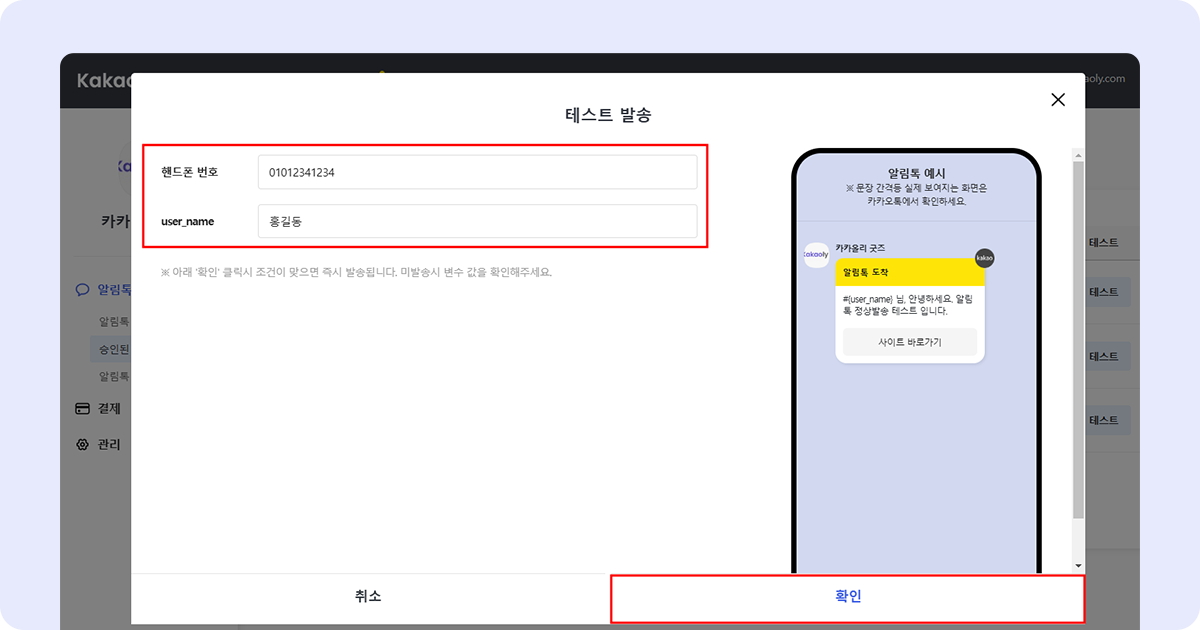Click the 핸드폰 번호 field label

pyautogui.click(x=190, y=172)
